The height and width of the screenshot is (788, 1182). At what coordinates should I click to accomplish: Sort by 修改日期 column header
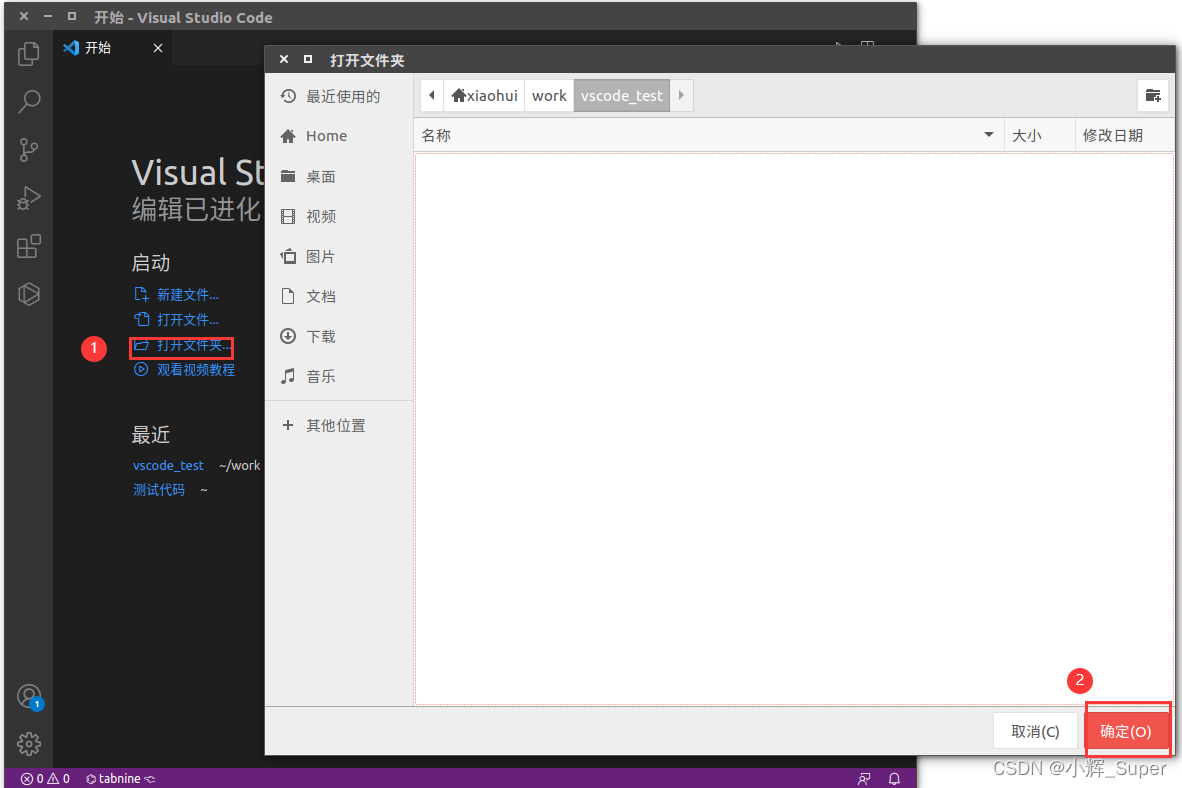click(x=1123, y=136)
